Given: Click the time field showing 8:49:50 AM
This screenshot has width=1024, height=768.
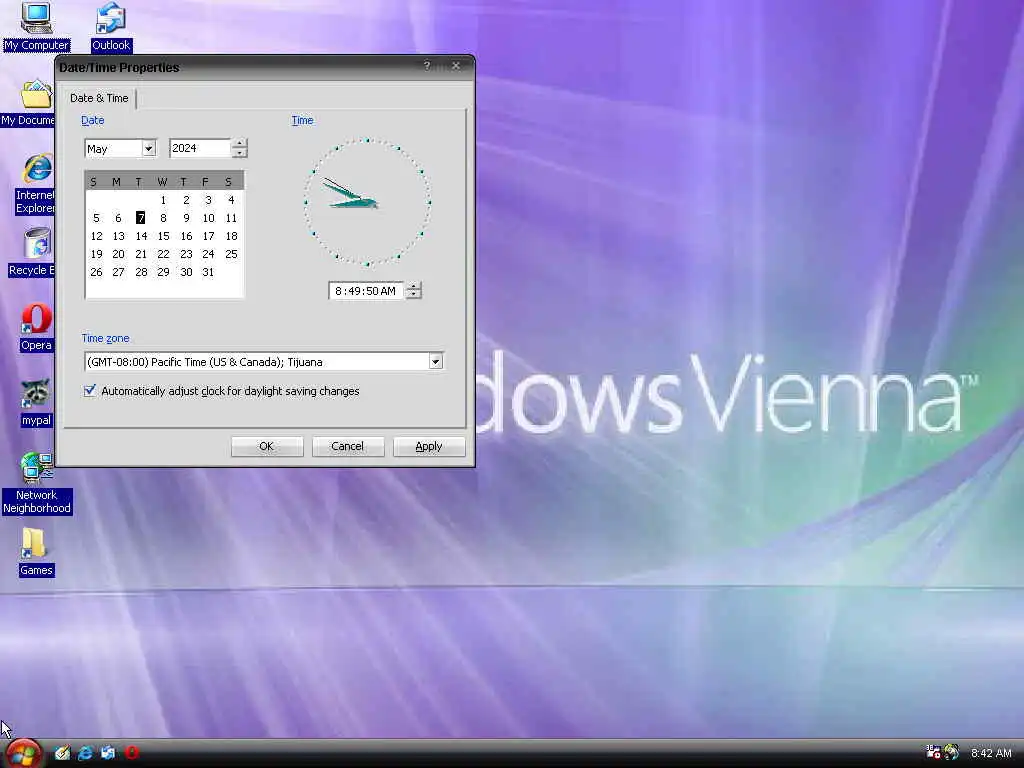Looking at the screenshot, I should click(x=366, y=291).
